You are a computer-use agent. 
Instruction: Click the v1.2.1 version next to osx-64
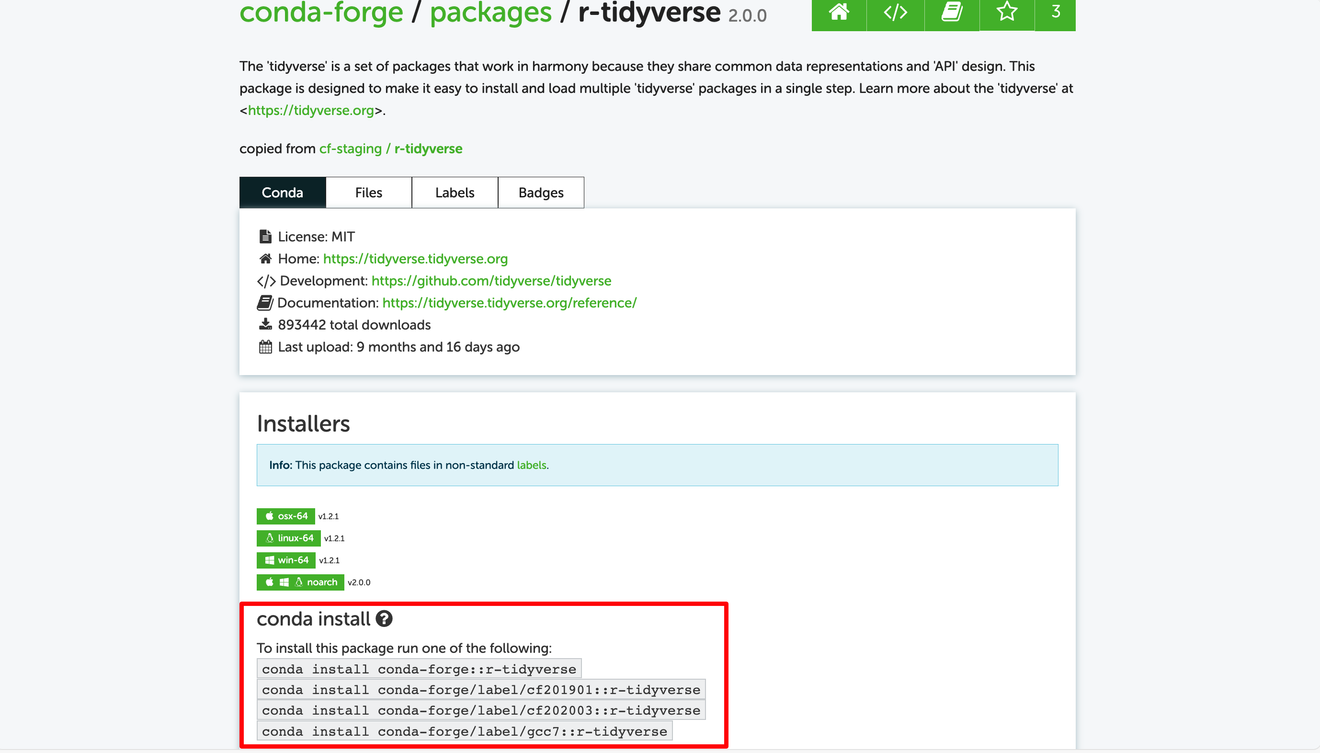pos(329,516)
